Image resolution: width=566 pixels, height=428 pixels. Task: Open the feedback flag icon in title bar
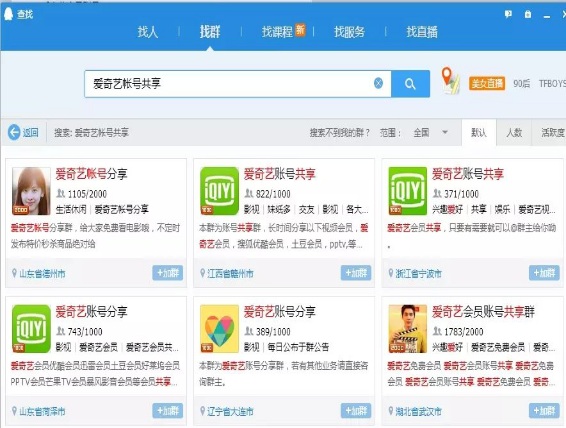508,14
